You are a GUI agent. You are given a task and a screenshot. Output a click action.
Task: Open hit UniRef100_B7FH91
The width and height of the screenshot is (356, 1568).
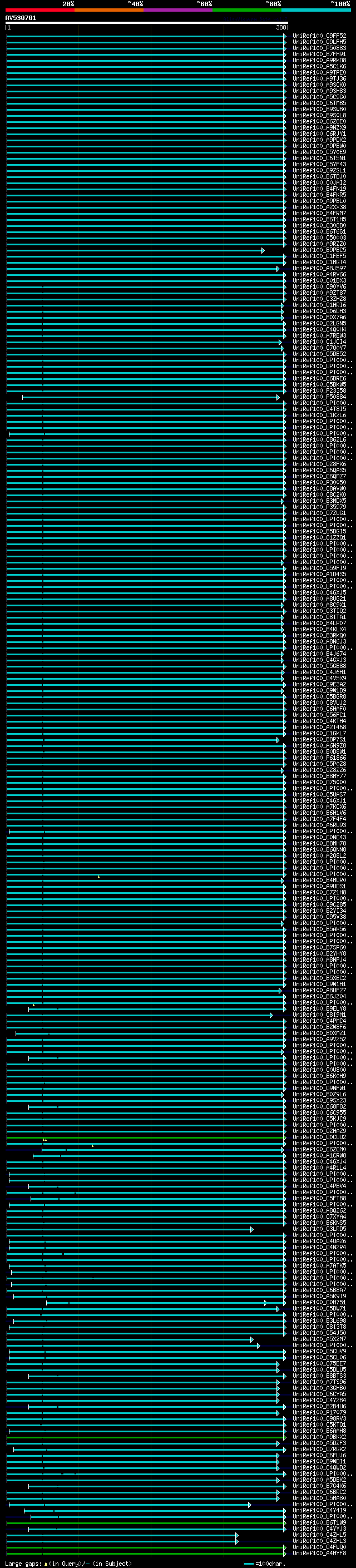[x=319, y=54]
